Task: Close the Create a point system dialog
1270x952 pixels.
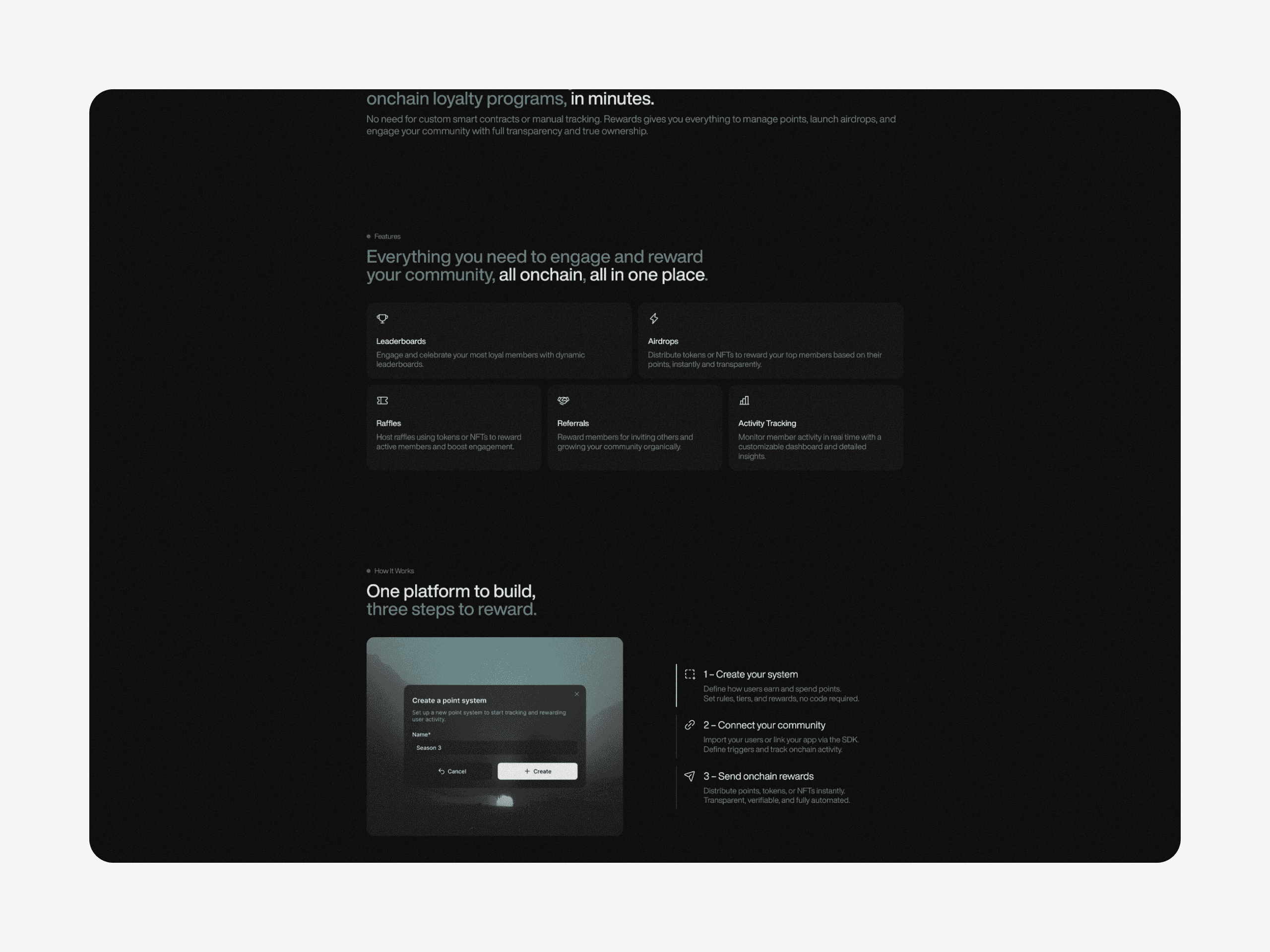Action: pos(576,694)
